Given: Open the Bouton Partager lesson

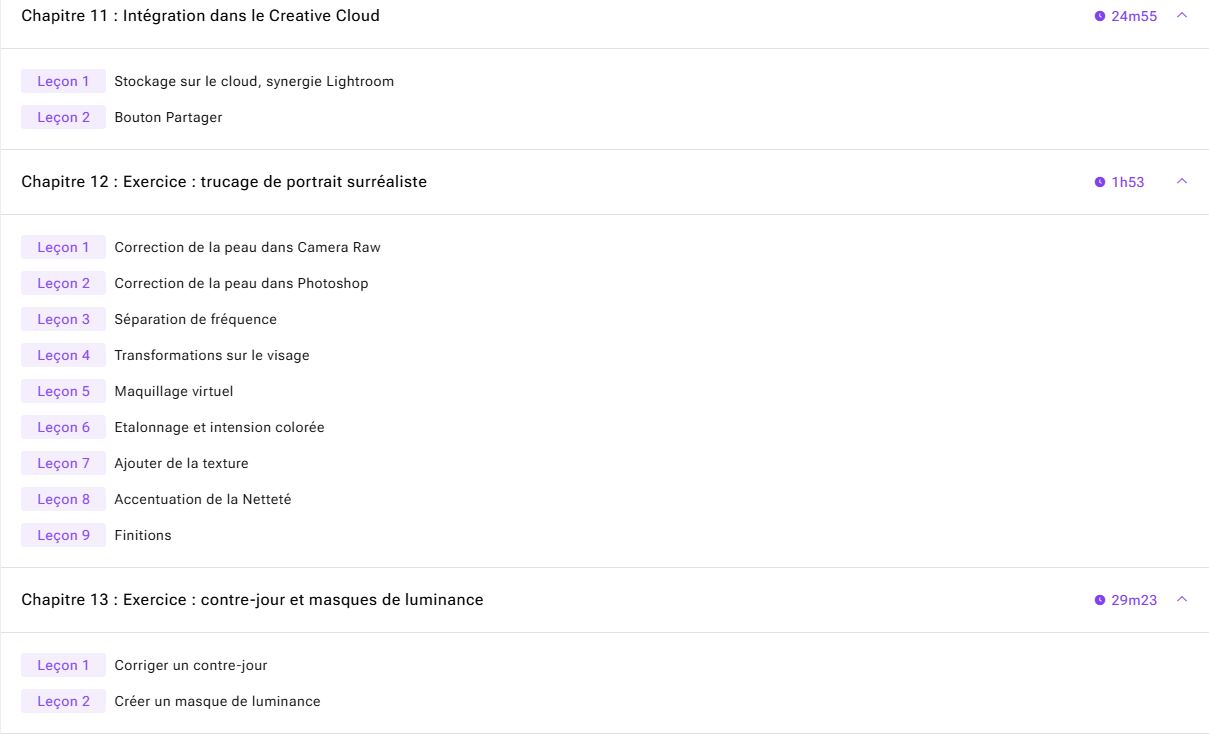Looking at the screenshot, I should (x=168, y=117).
